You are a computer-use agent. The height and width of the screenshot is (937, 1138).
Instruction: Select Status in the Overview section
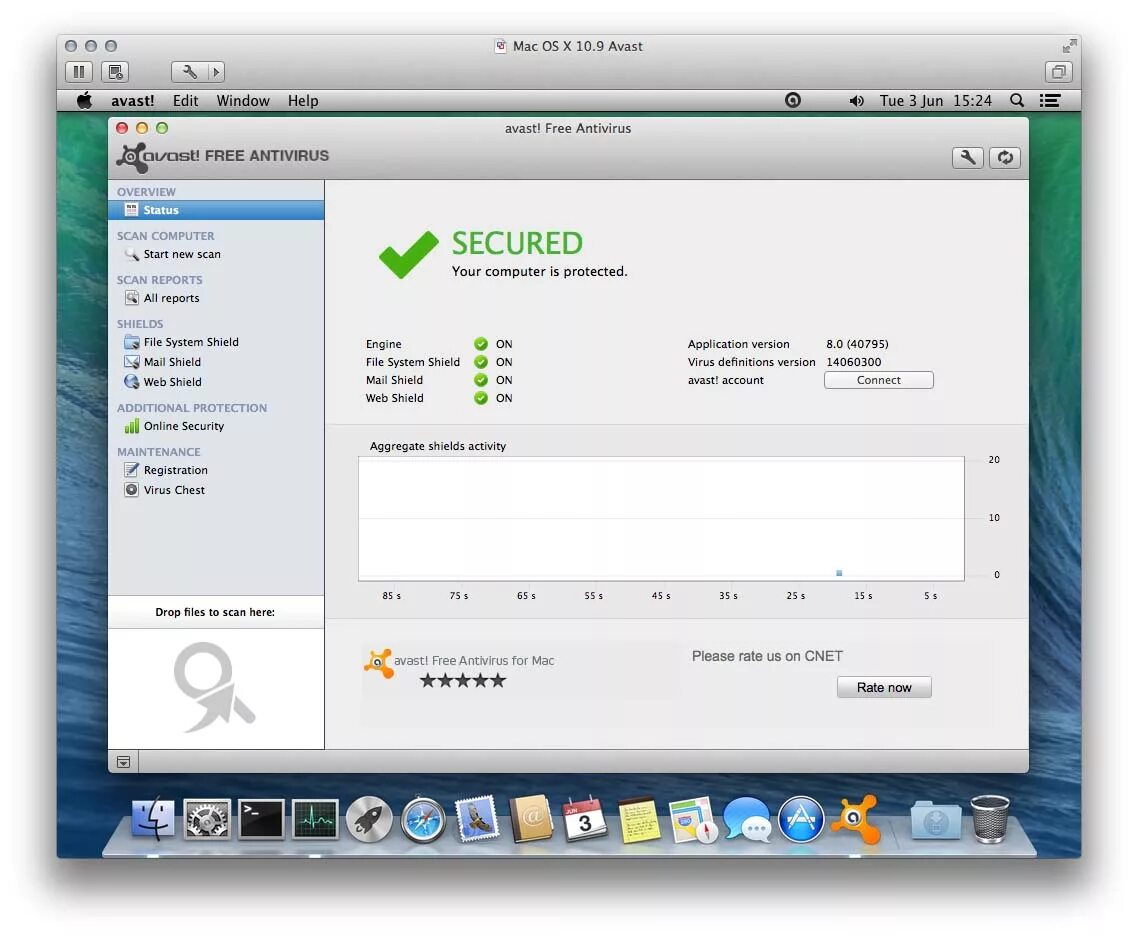tap(216, 210)
